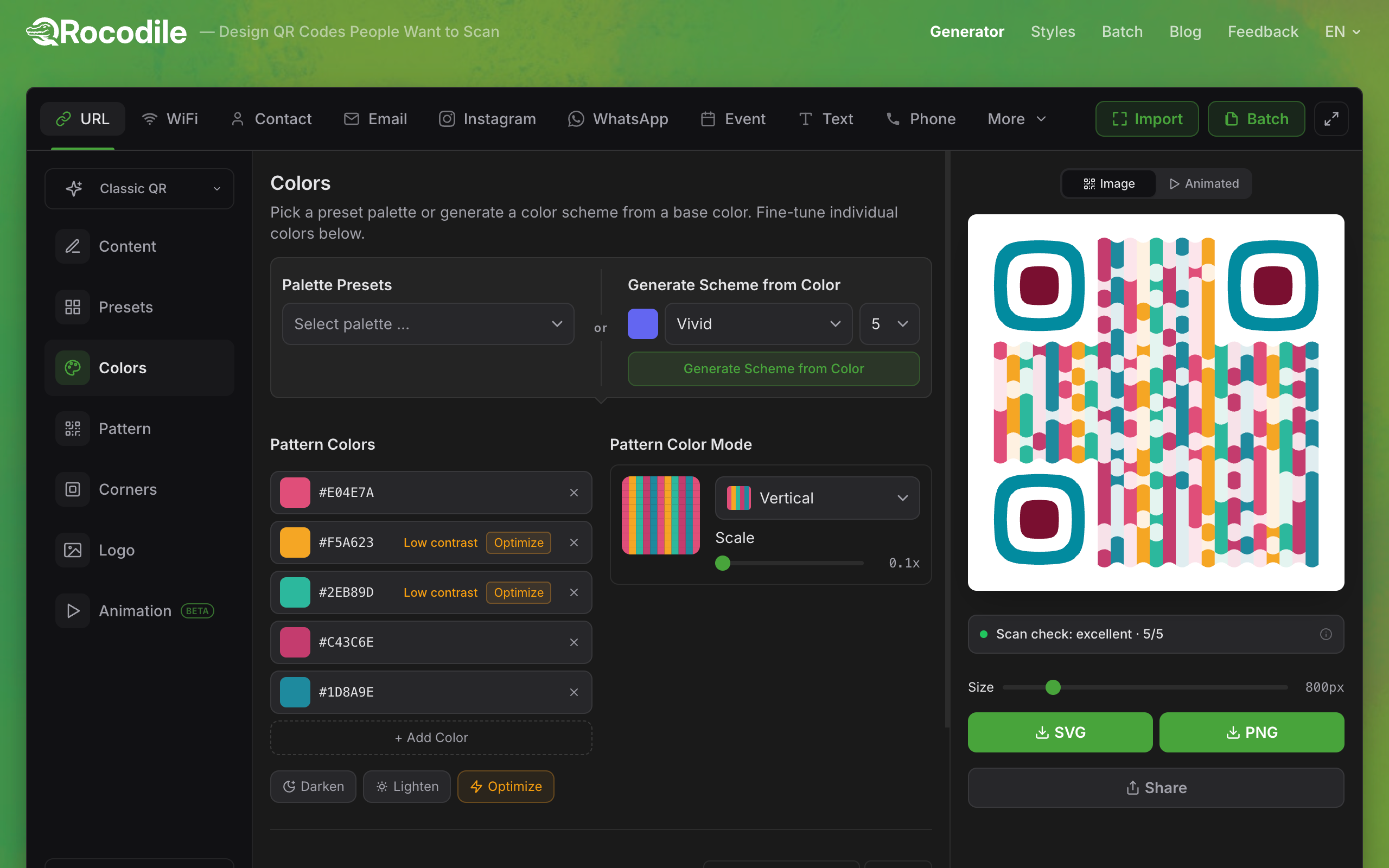Remove the #C43C6E pattern color

(574, 642)
